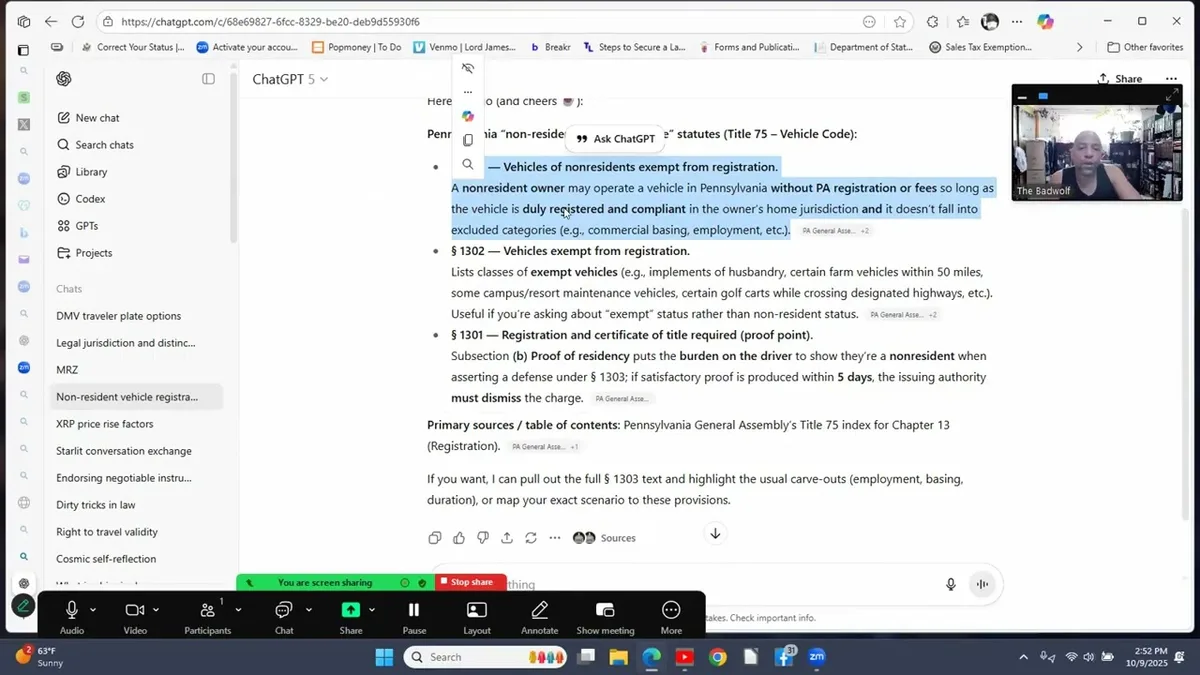This screenshot has width=1200, height=675.
Task: Open the Windows Start menu
Action: point(384,657)
